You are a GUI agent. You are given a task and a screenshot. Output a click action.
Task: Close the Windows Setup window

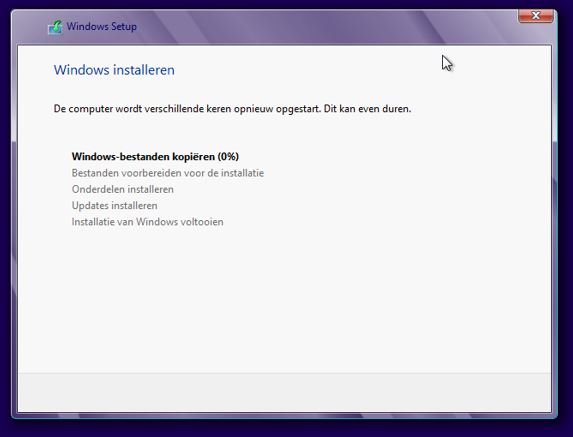[x=535, y=16]
